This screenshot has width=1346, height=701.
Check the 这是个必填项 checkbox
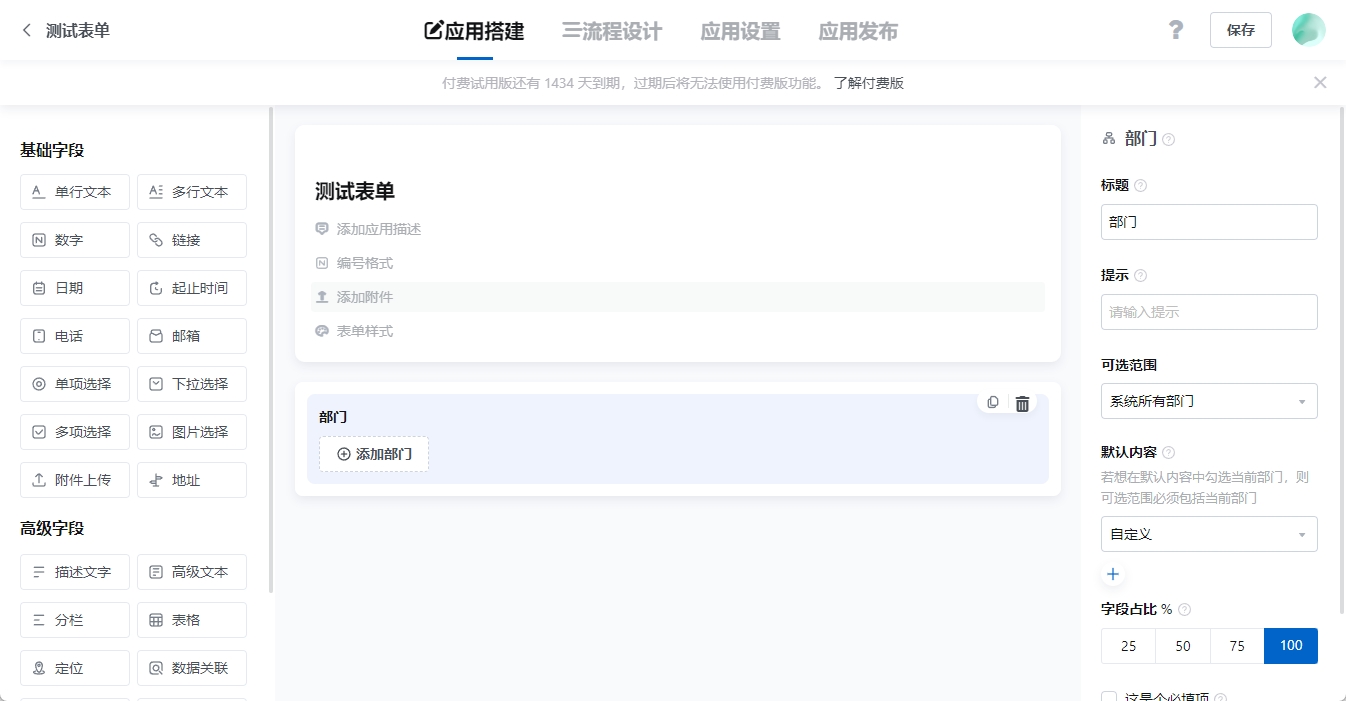pos(1109,697)
